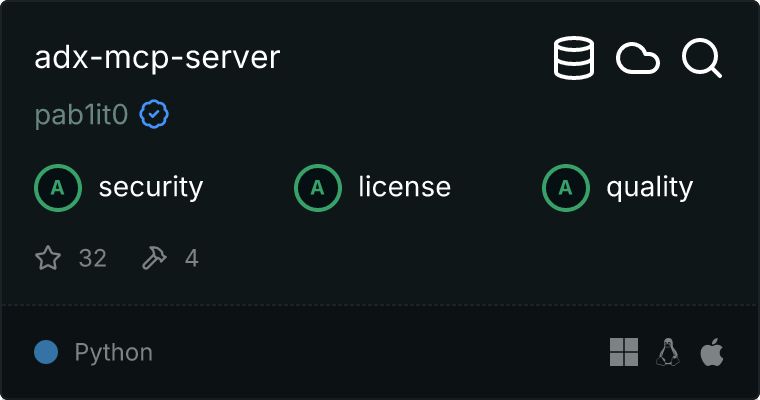Click the tools count number 4
Screen dimensions: 760x400
(191, 258)
